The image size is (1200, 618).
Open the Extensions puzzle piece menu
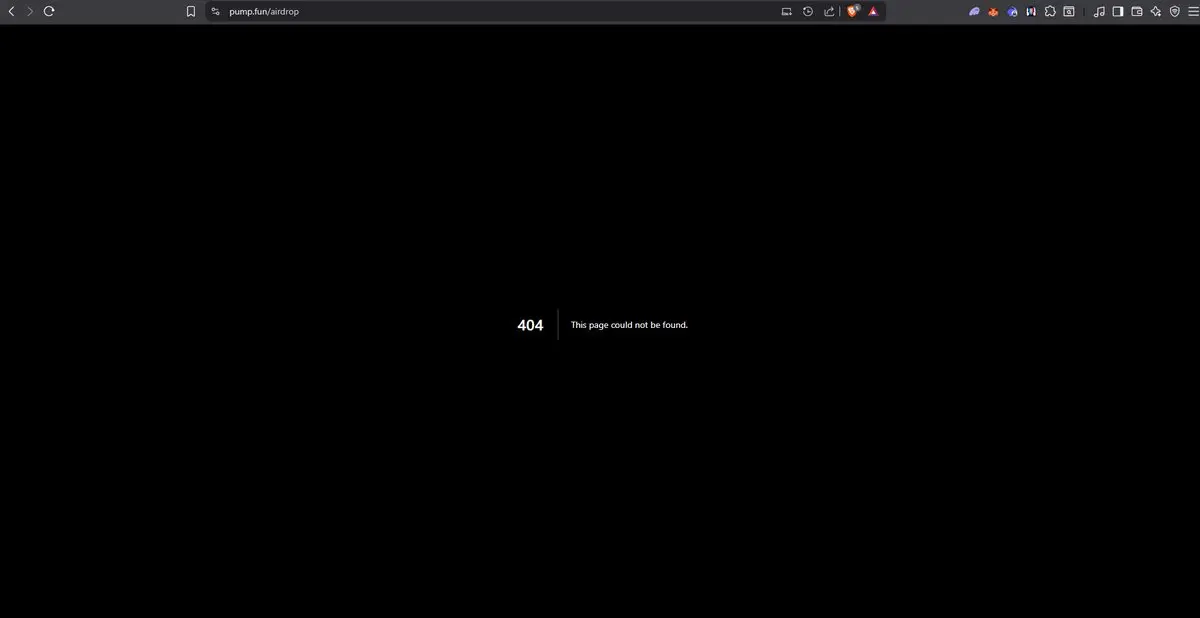(1050, 11)
